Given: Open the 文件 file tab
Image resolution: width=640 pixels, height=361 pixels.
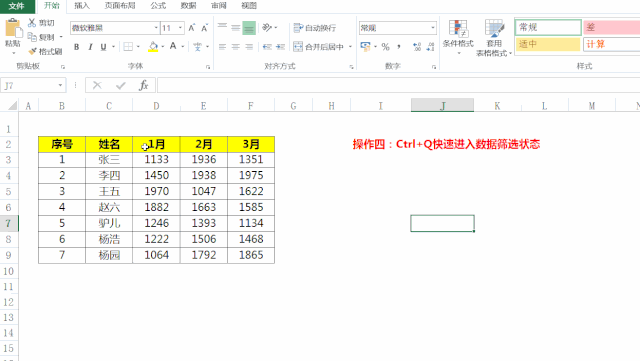Looking at the screenshot, I should [x=17, y=6].
